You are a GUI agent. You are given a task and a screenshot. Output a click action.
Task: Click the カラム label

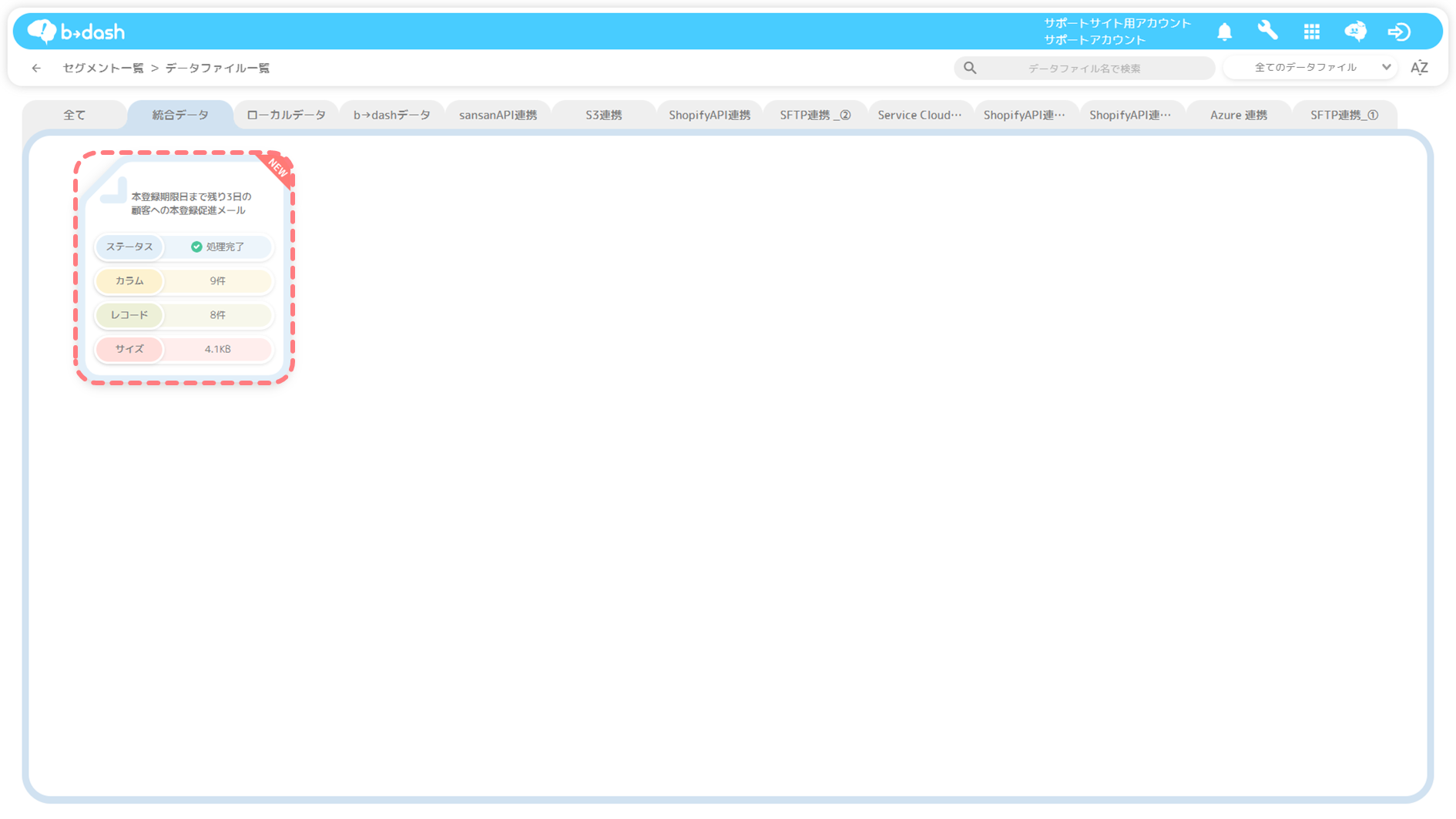129,281
